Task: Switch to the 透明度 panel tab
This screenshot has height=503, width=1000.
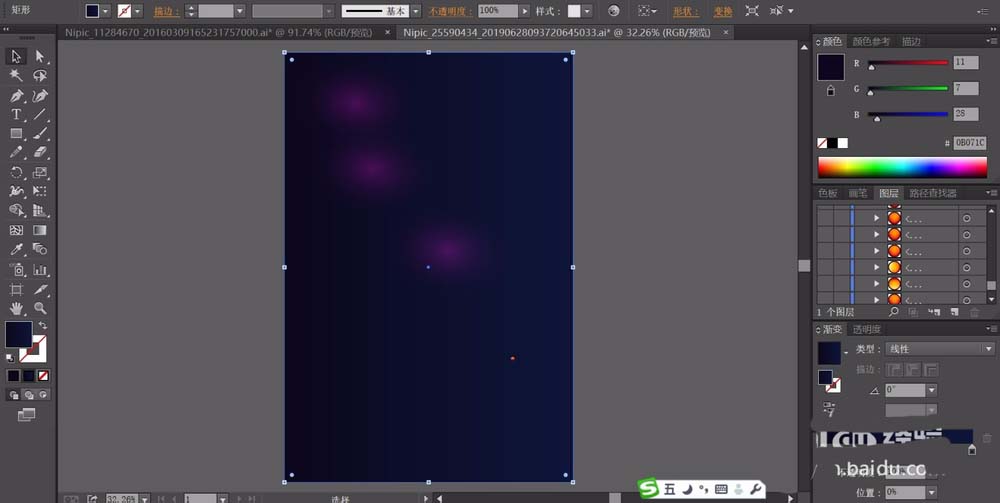Action: [867, 330]
